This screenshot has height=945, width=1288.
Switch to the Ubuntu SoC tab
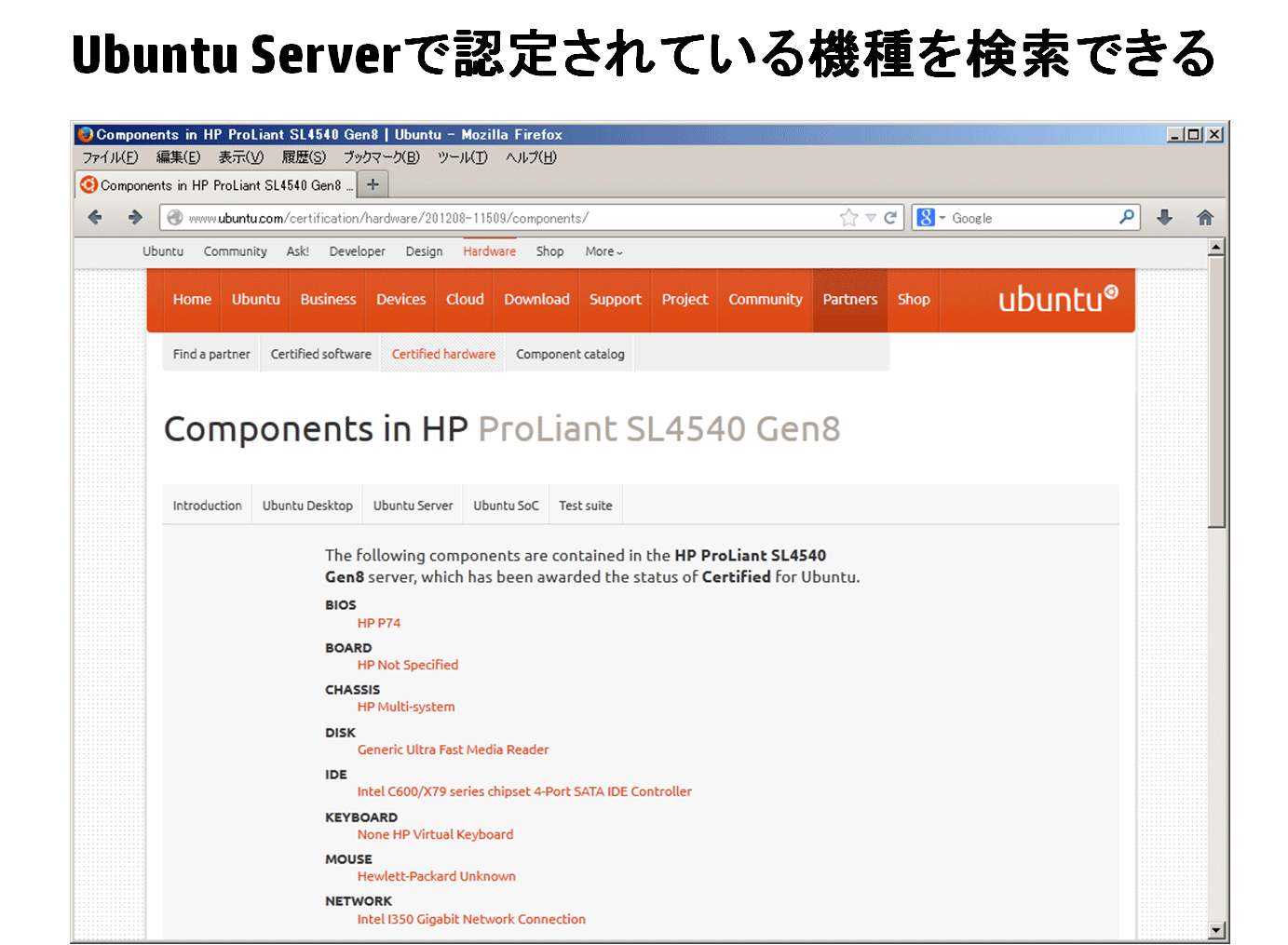pos(506,506)
